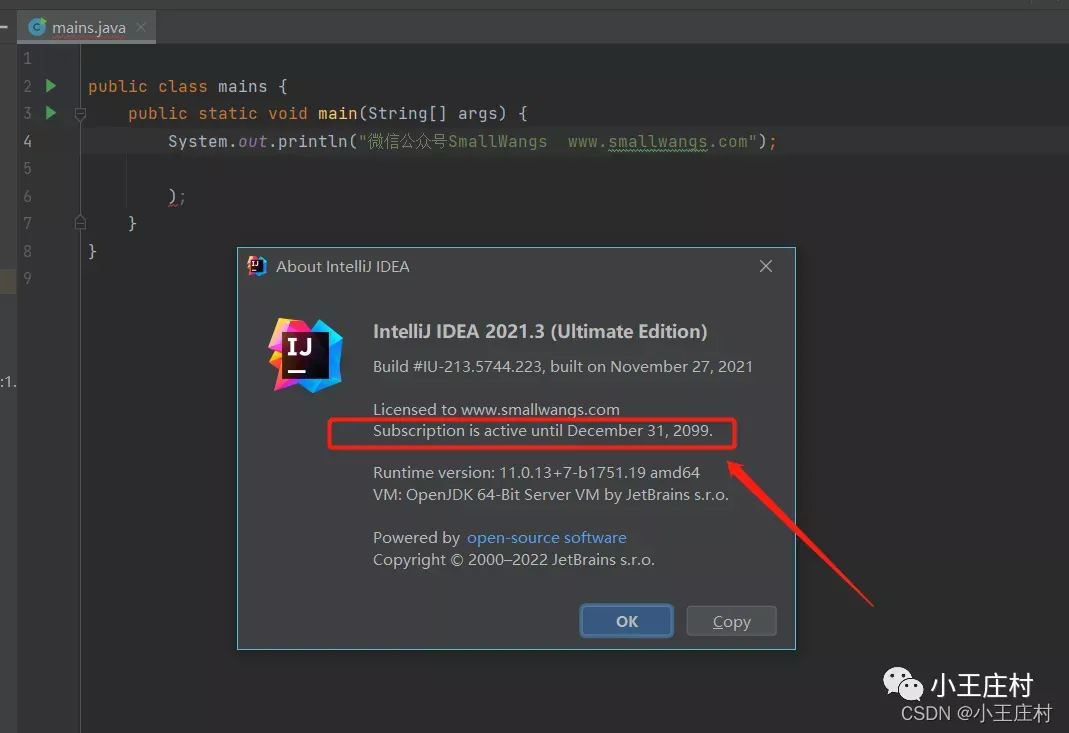
Task: Click the System.out.println code line
Action: [x=472, y=141]
